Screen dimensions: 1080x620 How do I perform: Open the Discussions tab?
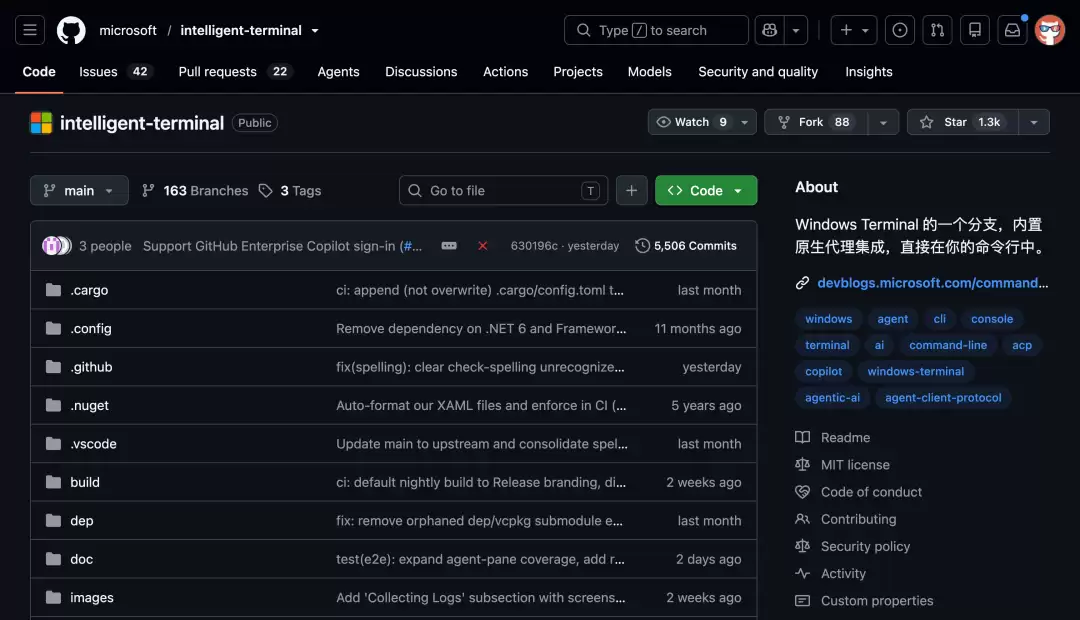pos(421,72)
